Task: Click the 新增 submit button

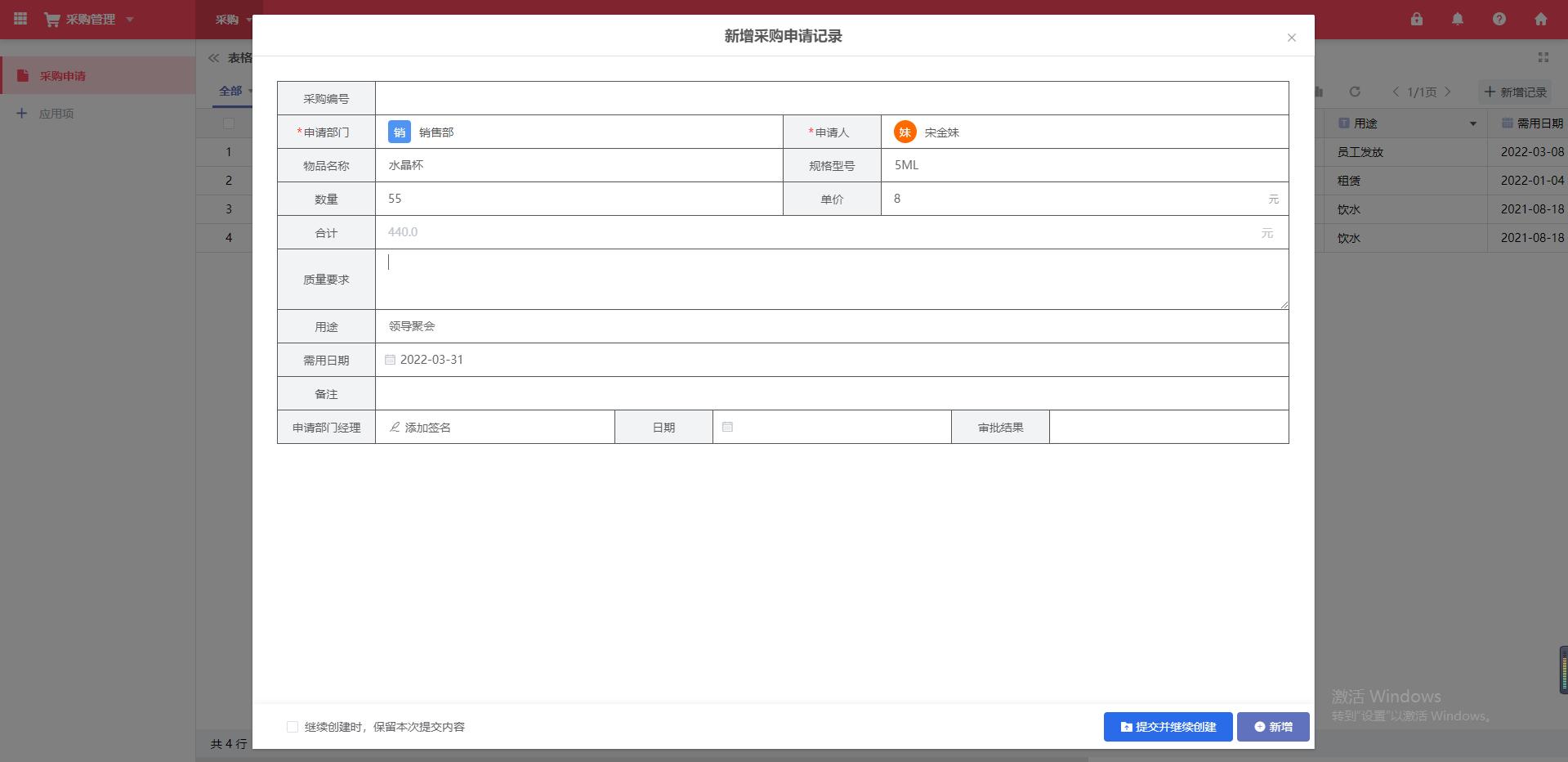Action: point(1272,726)
